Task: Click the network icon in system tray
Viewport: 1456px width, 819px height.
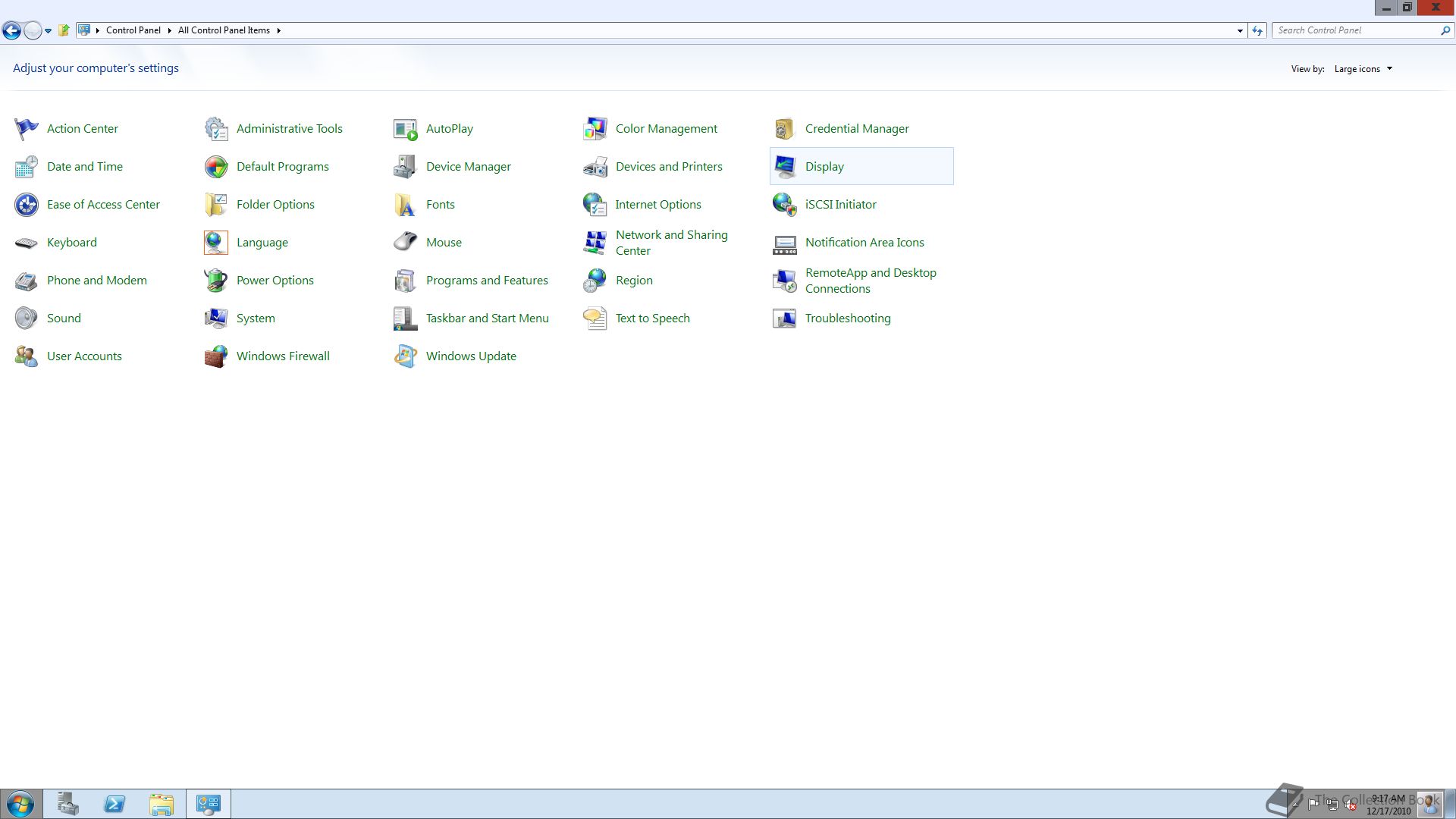Action: 1332,805
